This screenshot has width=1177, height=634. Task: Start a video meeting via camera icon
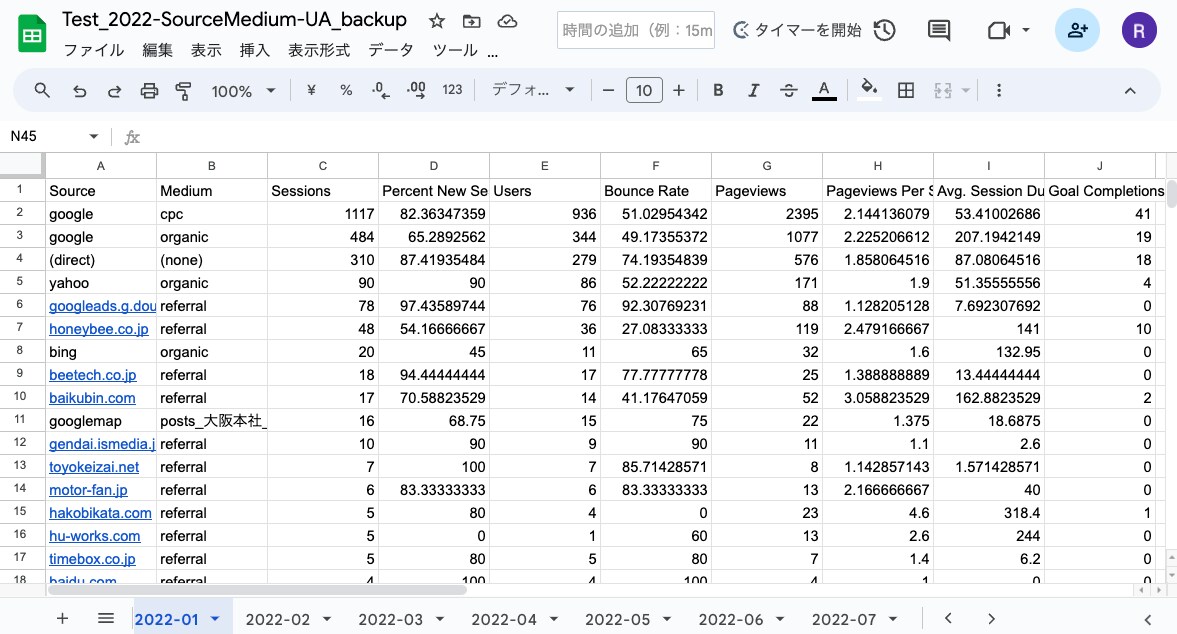tap(998, 30)
